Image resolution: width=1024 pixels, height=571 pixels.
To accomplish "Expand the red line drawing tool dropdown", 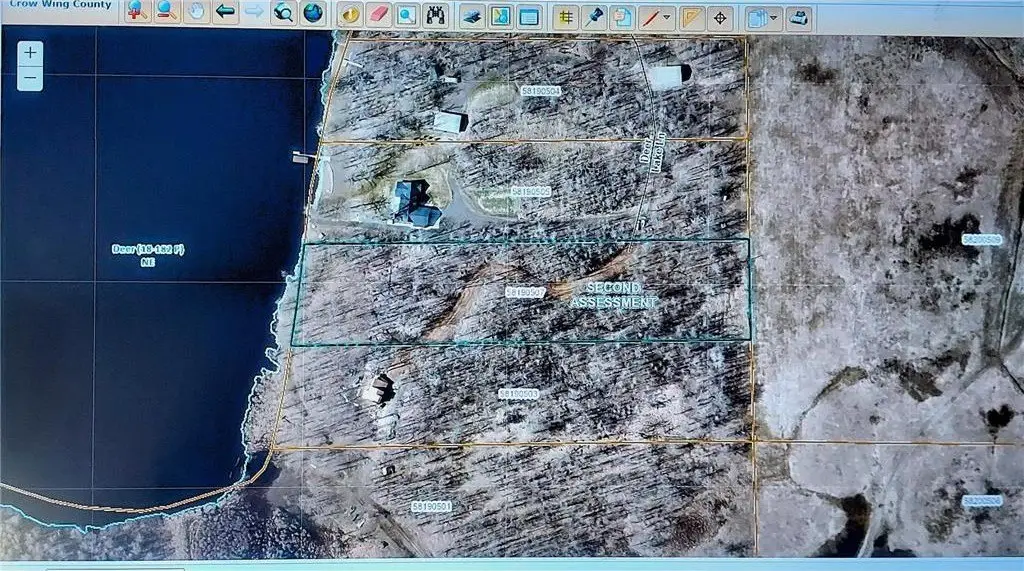I will tap(668, 17).
